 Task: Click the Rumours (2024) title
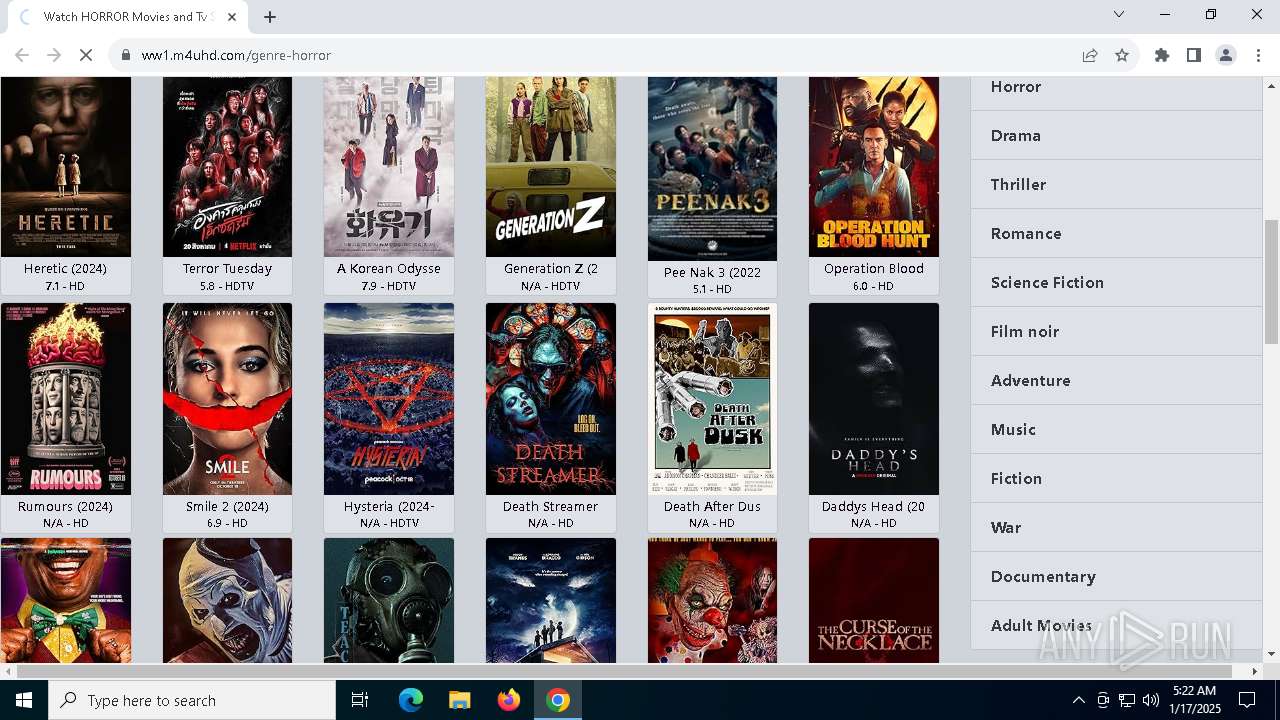point(66,506)
